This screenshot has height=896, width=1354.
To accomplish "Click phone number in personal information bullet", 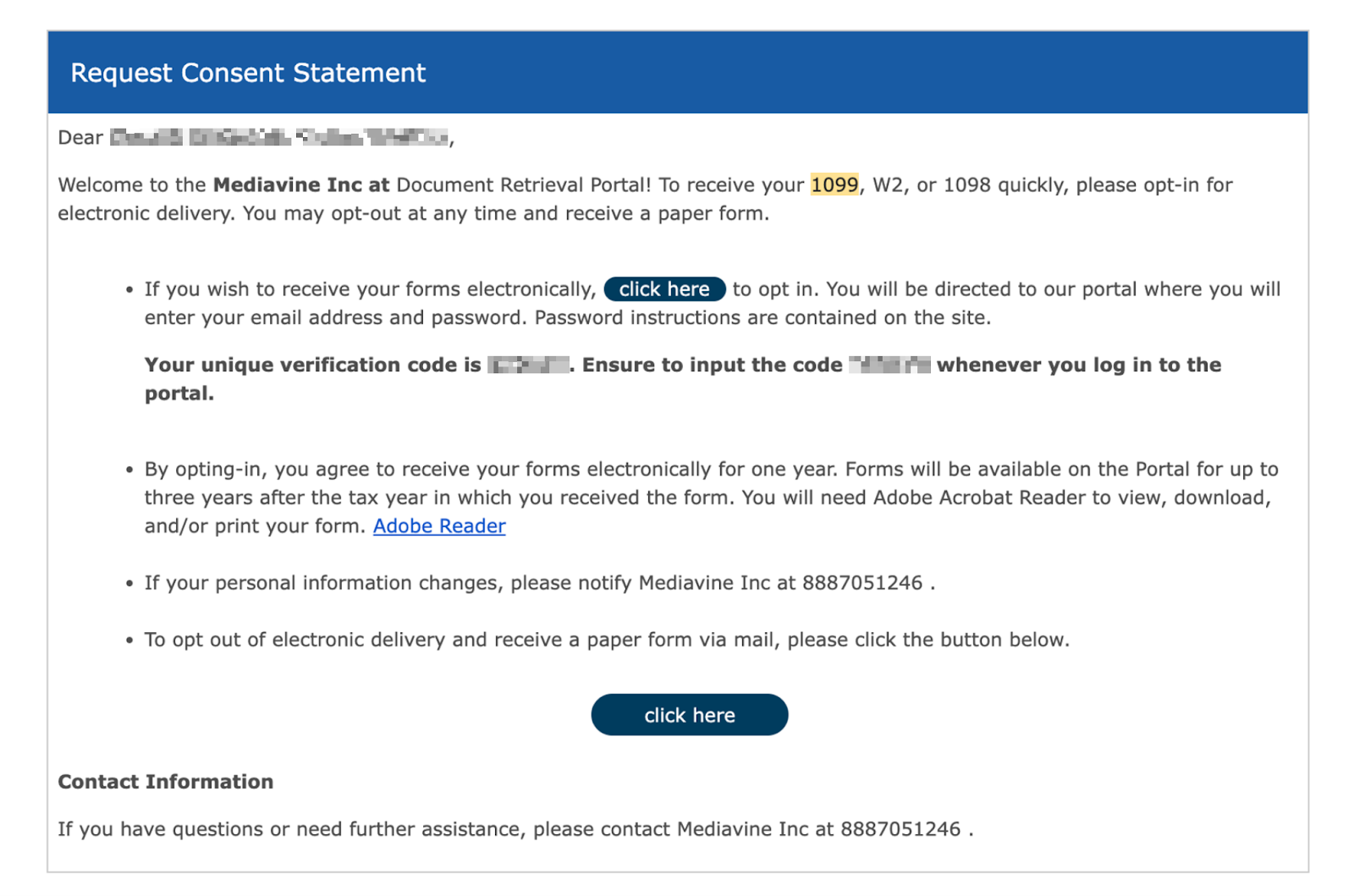I will pyautogui.click(x=862, y=583).
